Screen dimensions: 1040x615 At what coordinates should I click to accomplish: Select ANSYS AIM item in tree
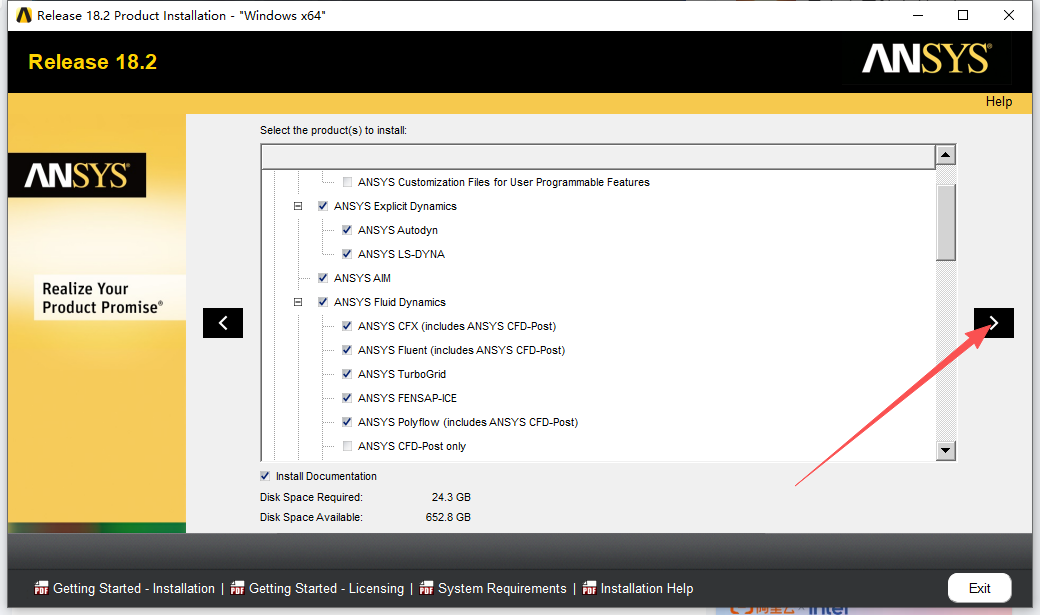pyautogui.click(x=362, y=278)
